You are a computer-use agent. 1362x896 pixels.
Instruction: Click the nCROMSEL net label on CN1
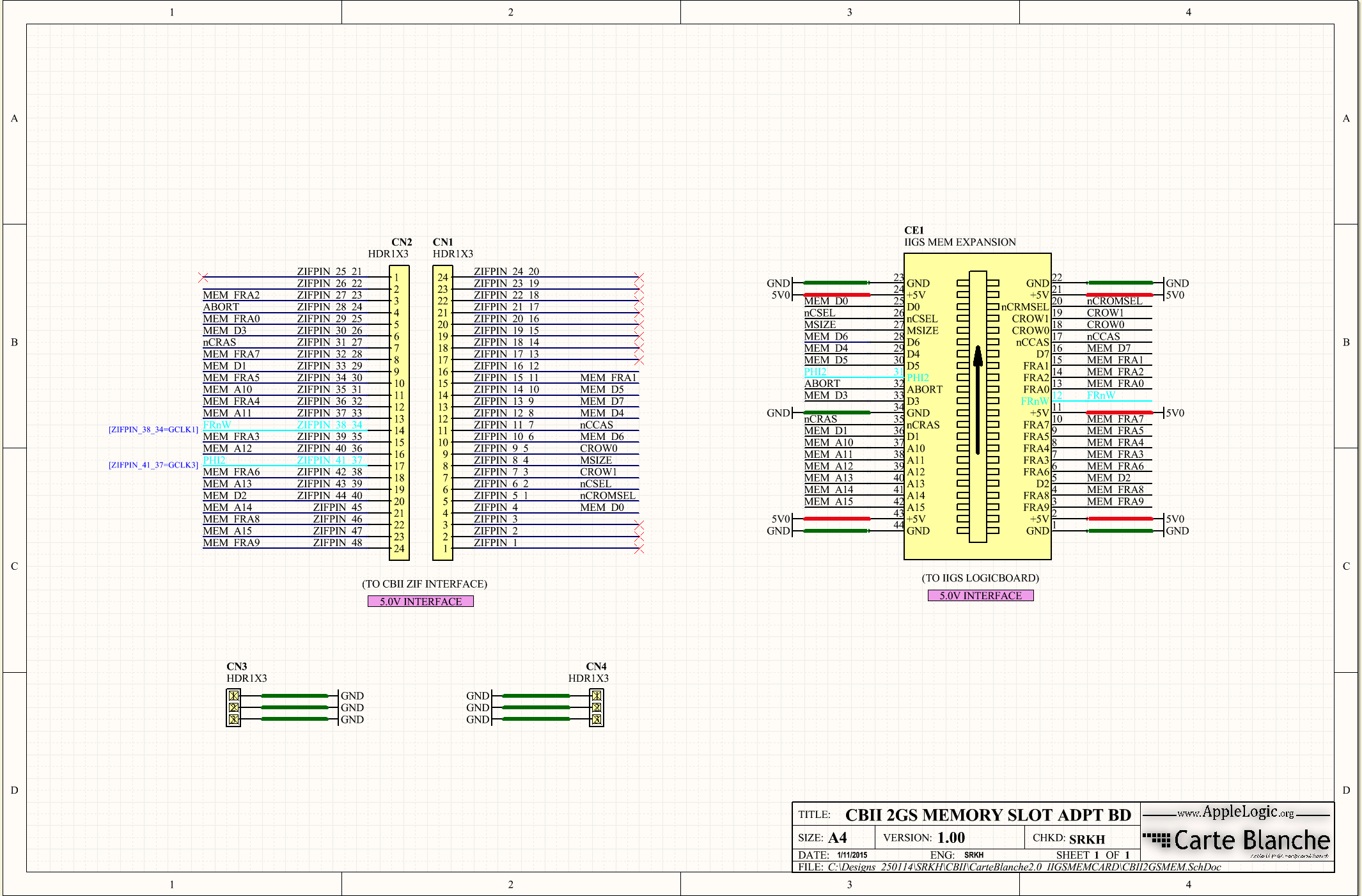point(607,496)
